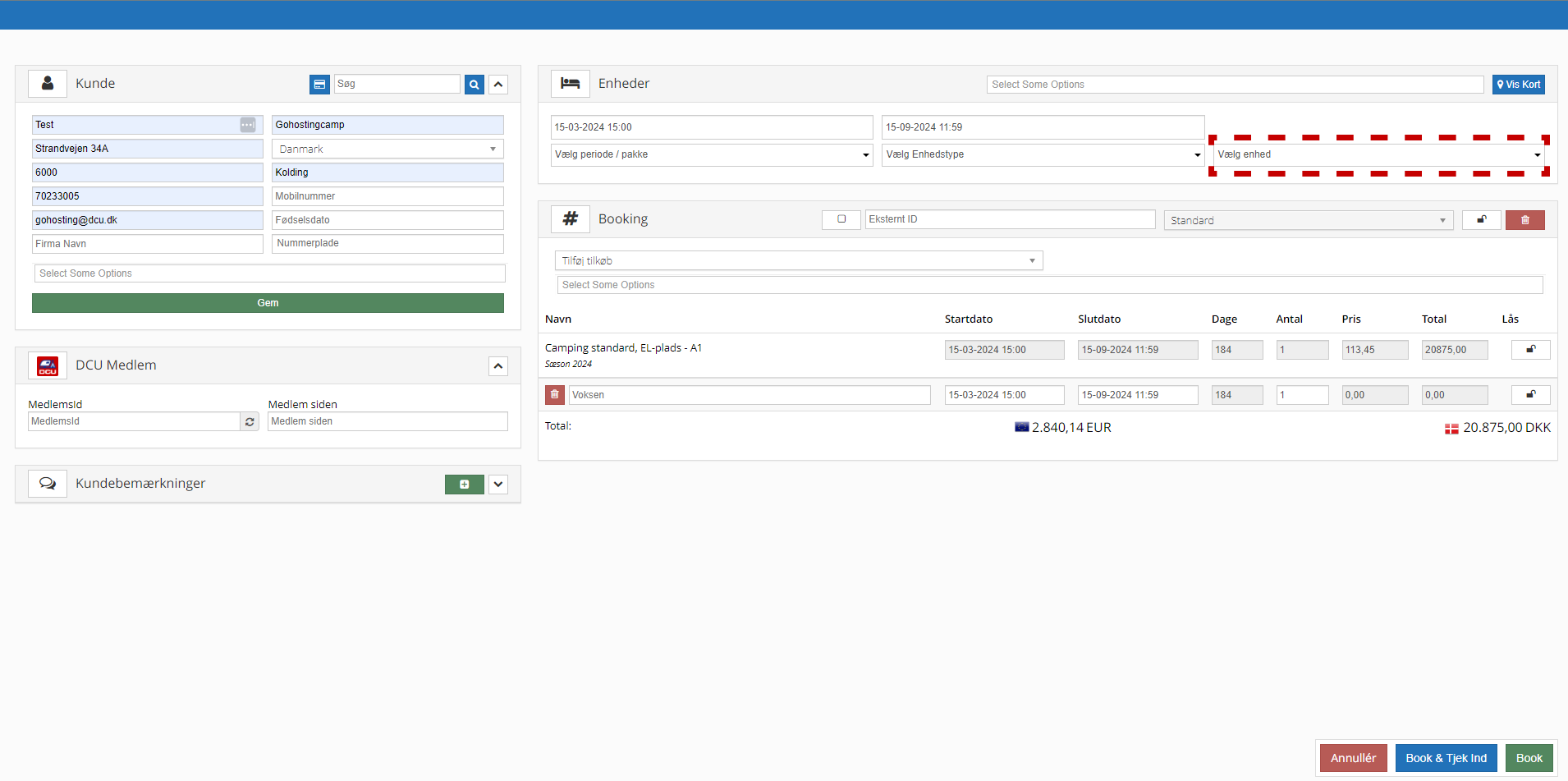Image resolution: width=1568 pixels, height=781 pixels.
Task: Add a new customer remark with green plus
Action: (464, 485)
